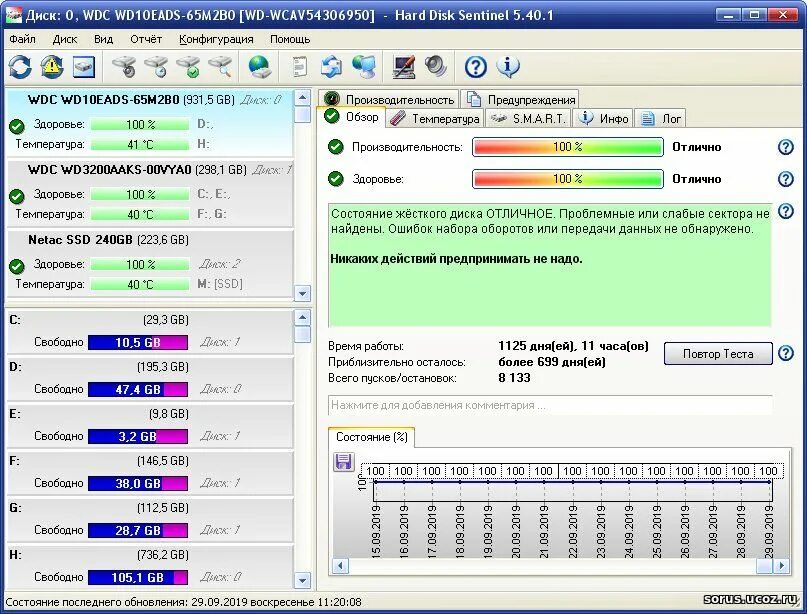Click help icon beside green status text

[x=785, y=211]
